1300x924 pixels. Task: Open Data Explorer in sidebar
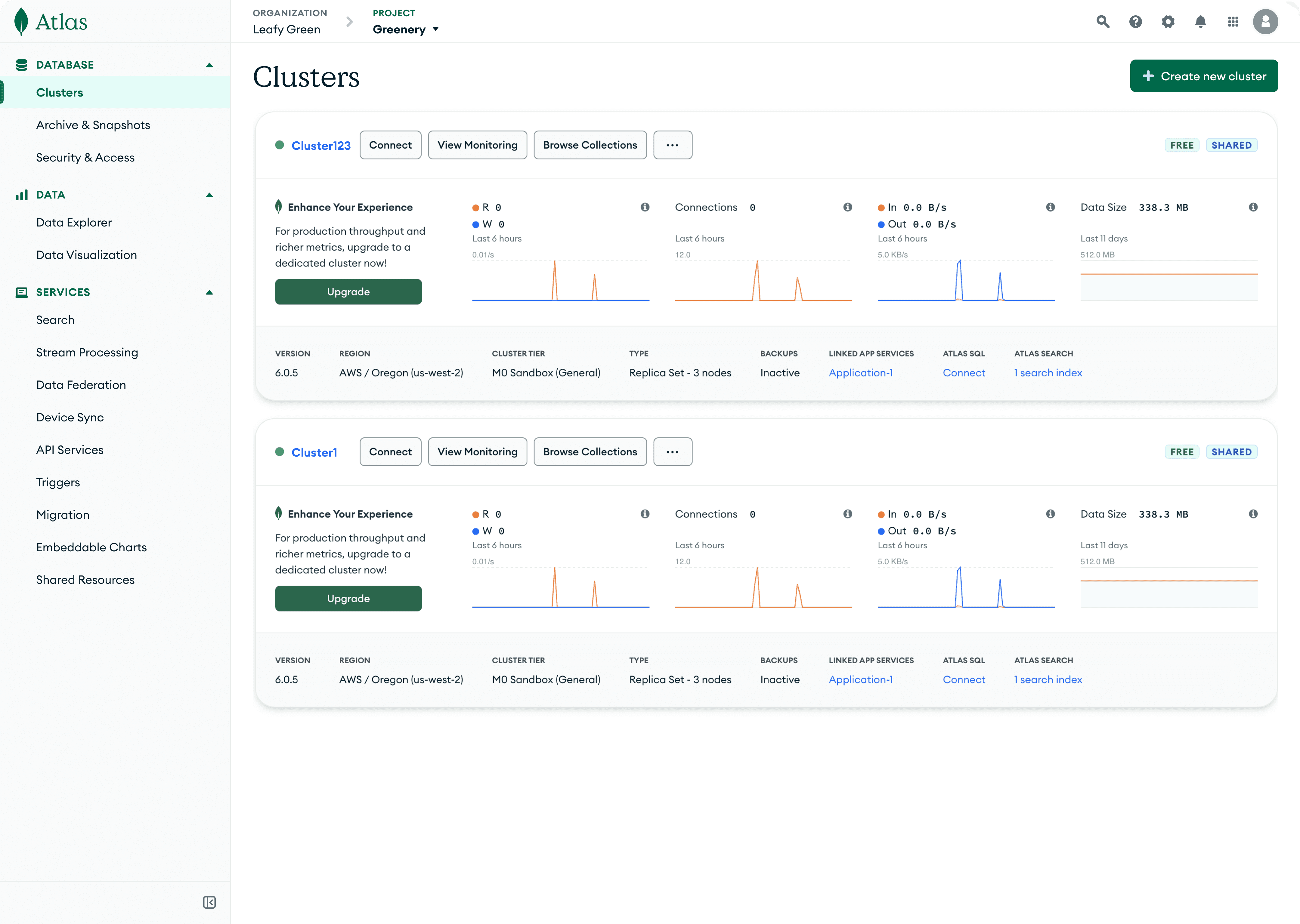click(x=73, y=223)
